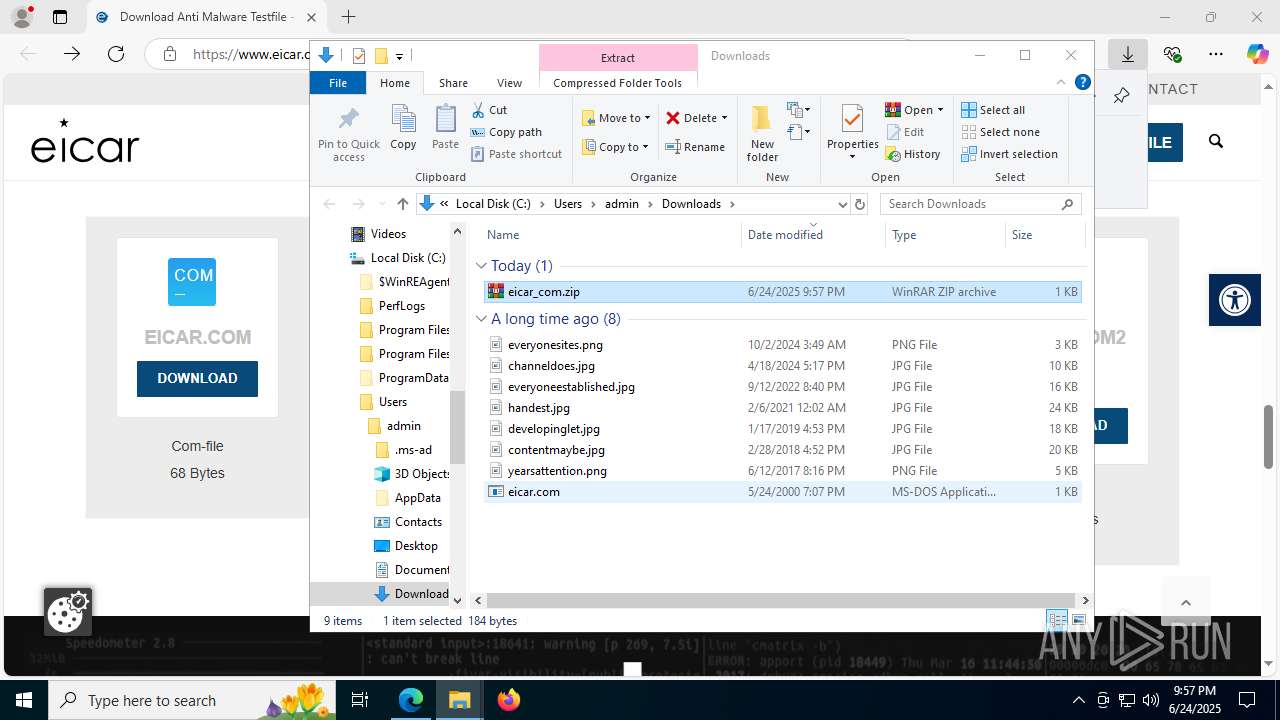1280x720 pixels.
Task: Click admin in the address path
Action: tap(621, 204)
